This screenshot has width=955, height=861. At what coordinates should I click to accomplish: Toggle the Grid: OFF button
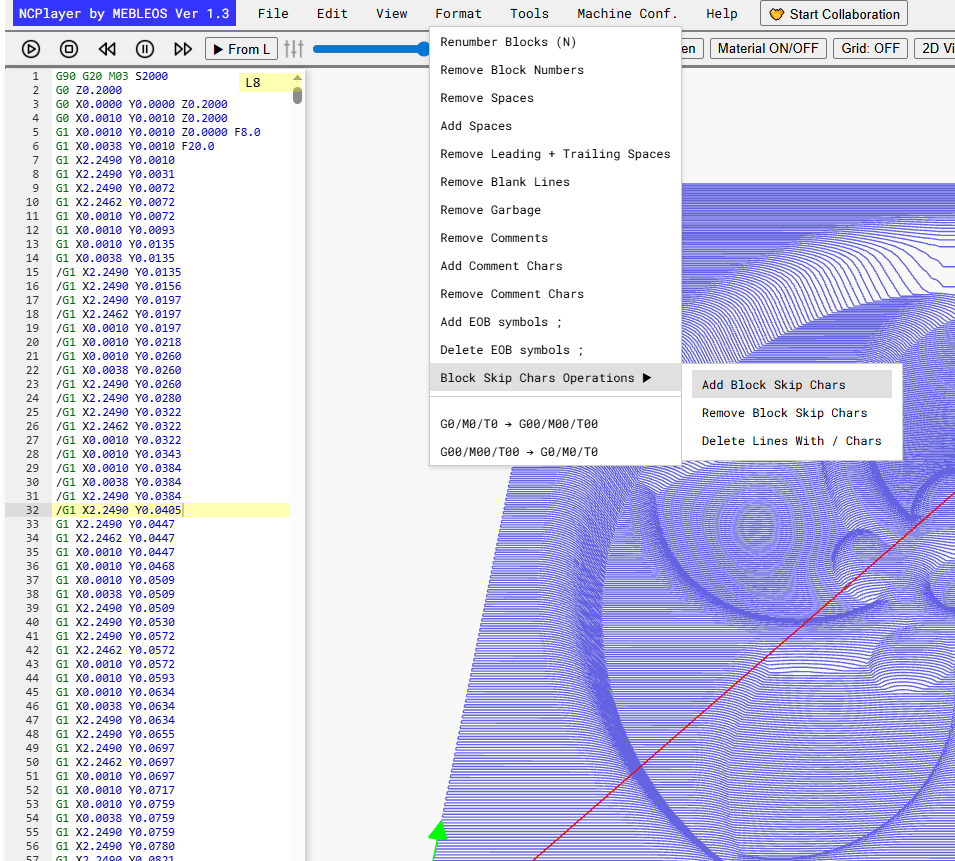coord(870,49)
